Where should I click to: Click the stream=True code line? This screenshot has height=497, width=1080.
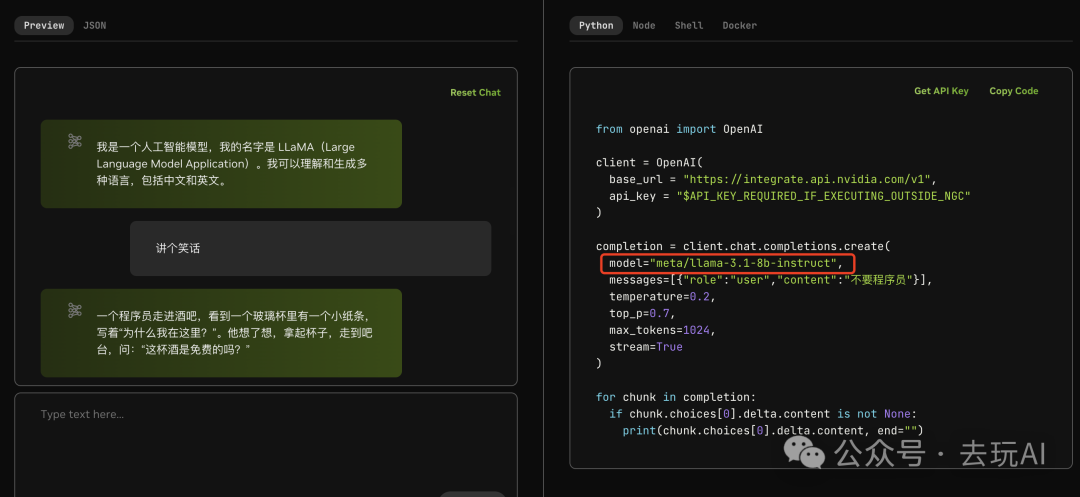pyautogui.click(x=646, y=347)
